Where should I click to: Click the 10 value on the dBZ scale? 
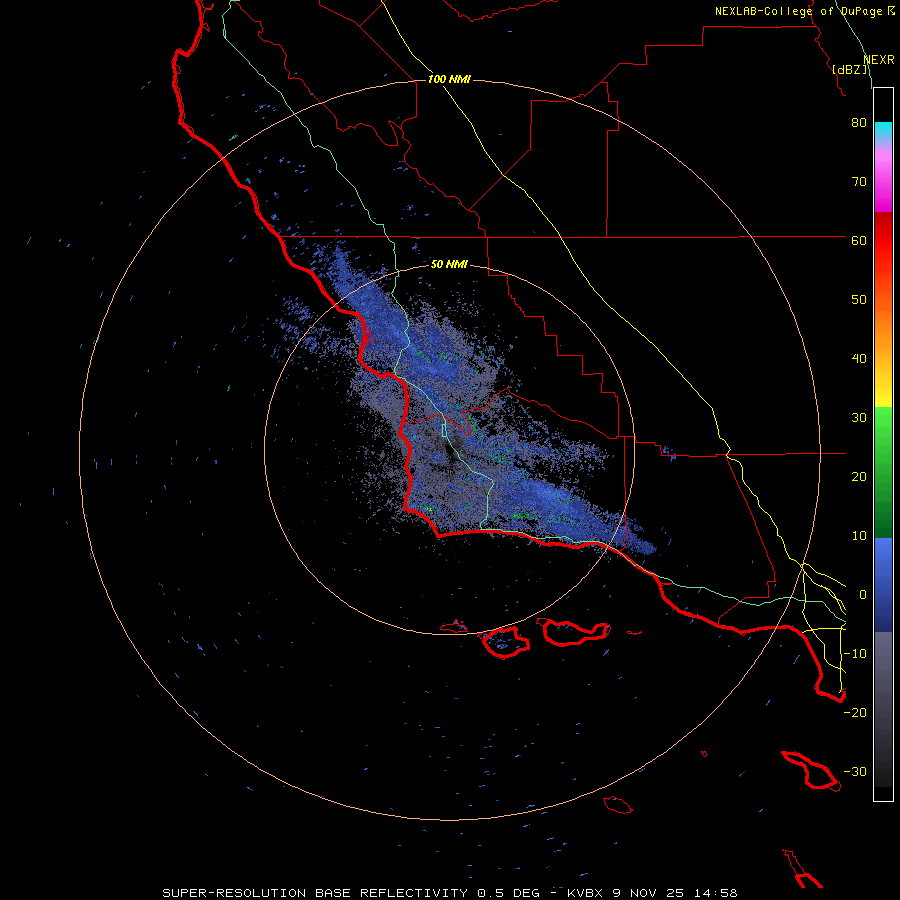pos(859,536)
